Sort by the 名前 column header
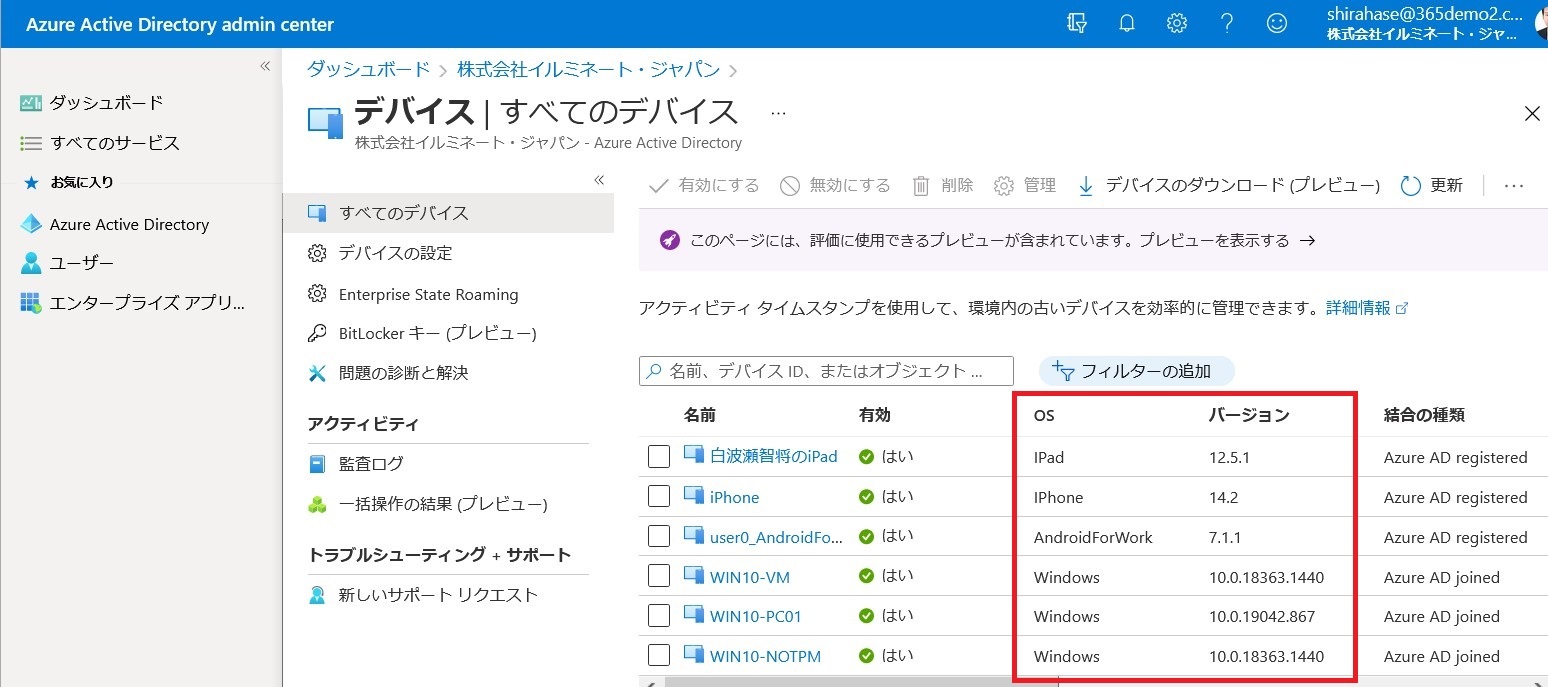 click(x=700, y=415)
